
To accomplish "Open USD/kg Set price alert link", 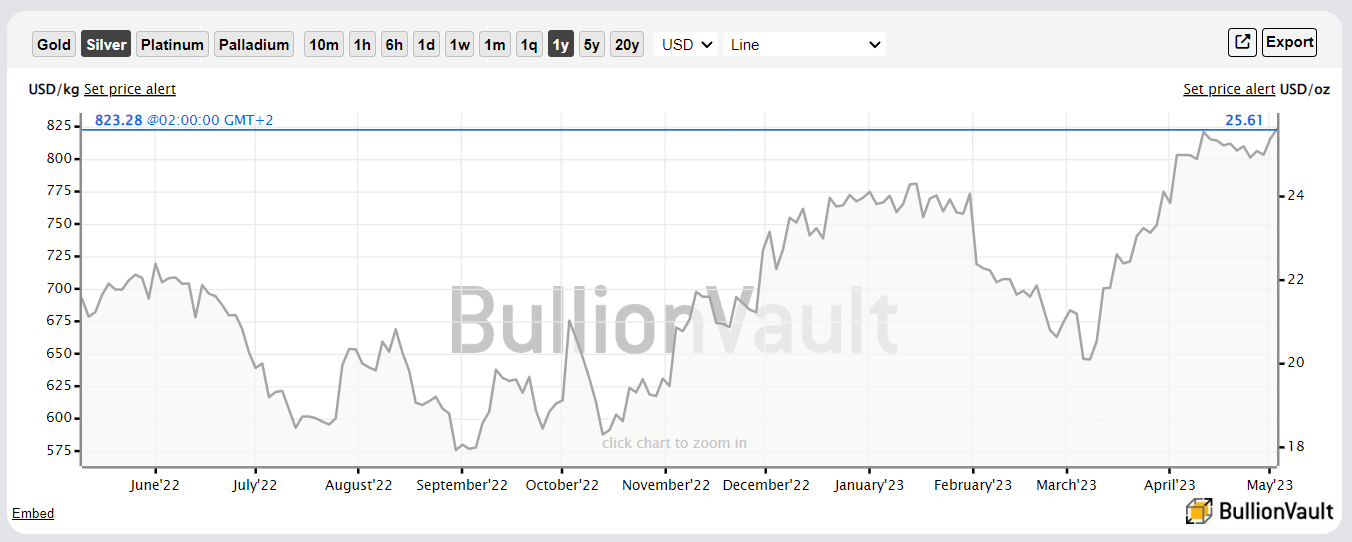I will click(x=130, y=89).
